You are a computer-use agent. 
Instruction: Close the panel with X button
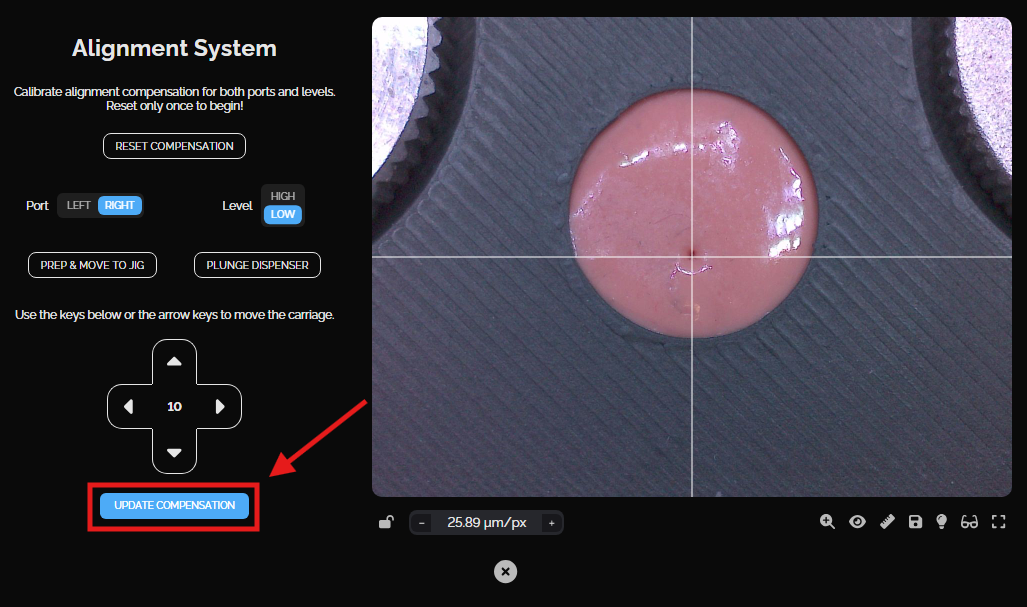point(506,571)
